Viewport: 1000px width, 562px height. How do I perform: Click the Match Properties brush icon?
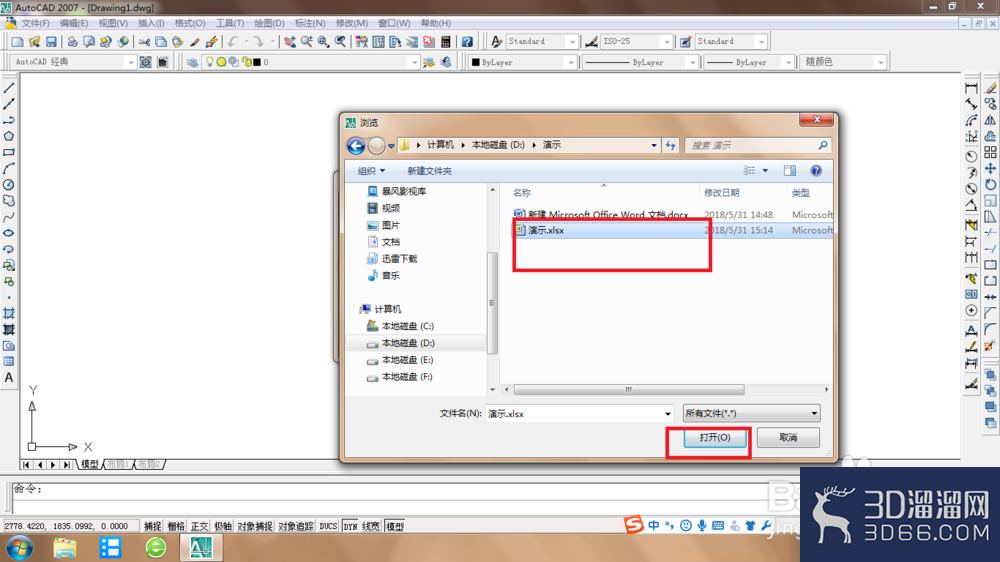point(195,42)
